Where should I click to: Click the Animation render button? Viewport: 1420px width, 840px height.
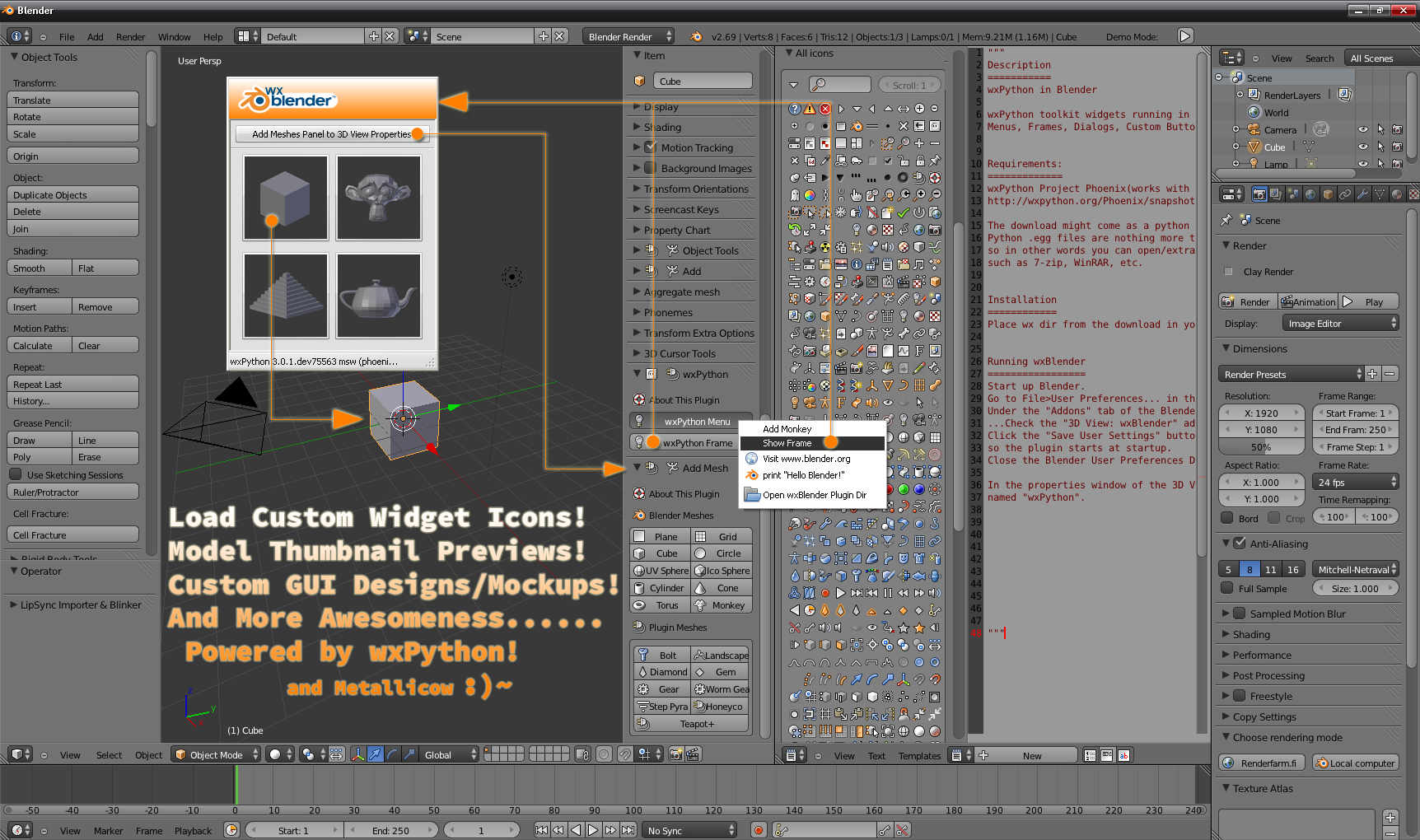click(x=1308, y=302)
